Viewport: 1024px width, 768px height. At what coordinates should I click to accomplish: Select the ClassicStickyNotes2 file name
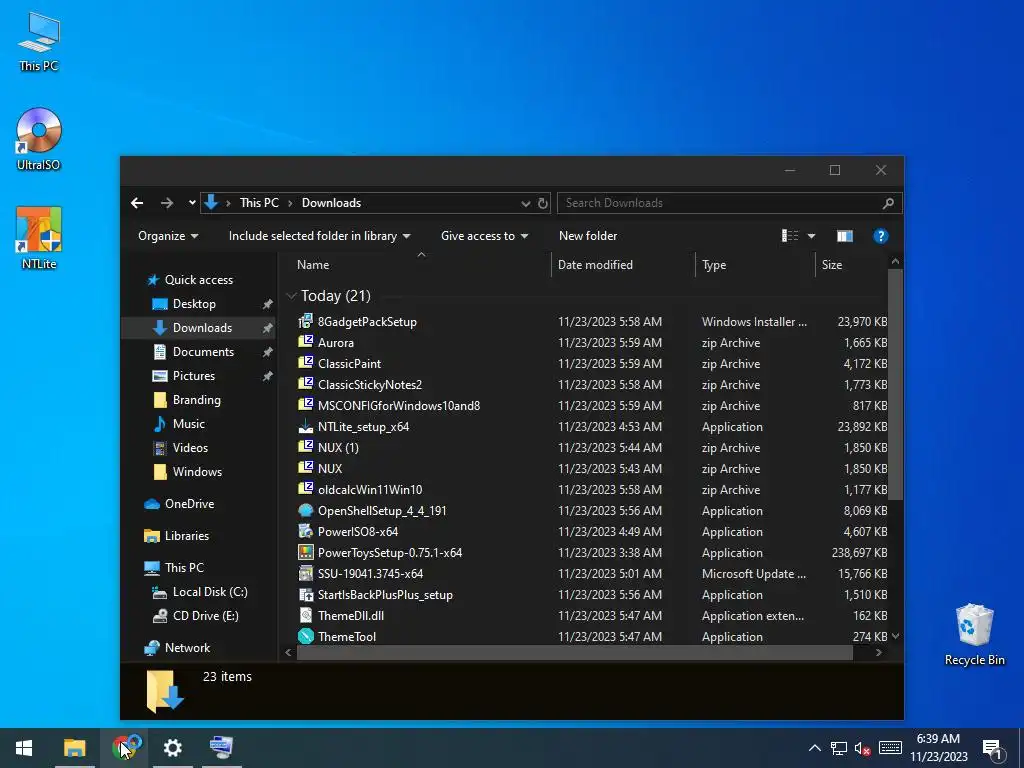[x=370, y=385]
